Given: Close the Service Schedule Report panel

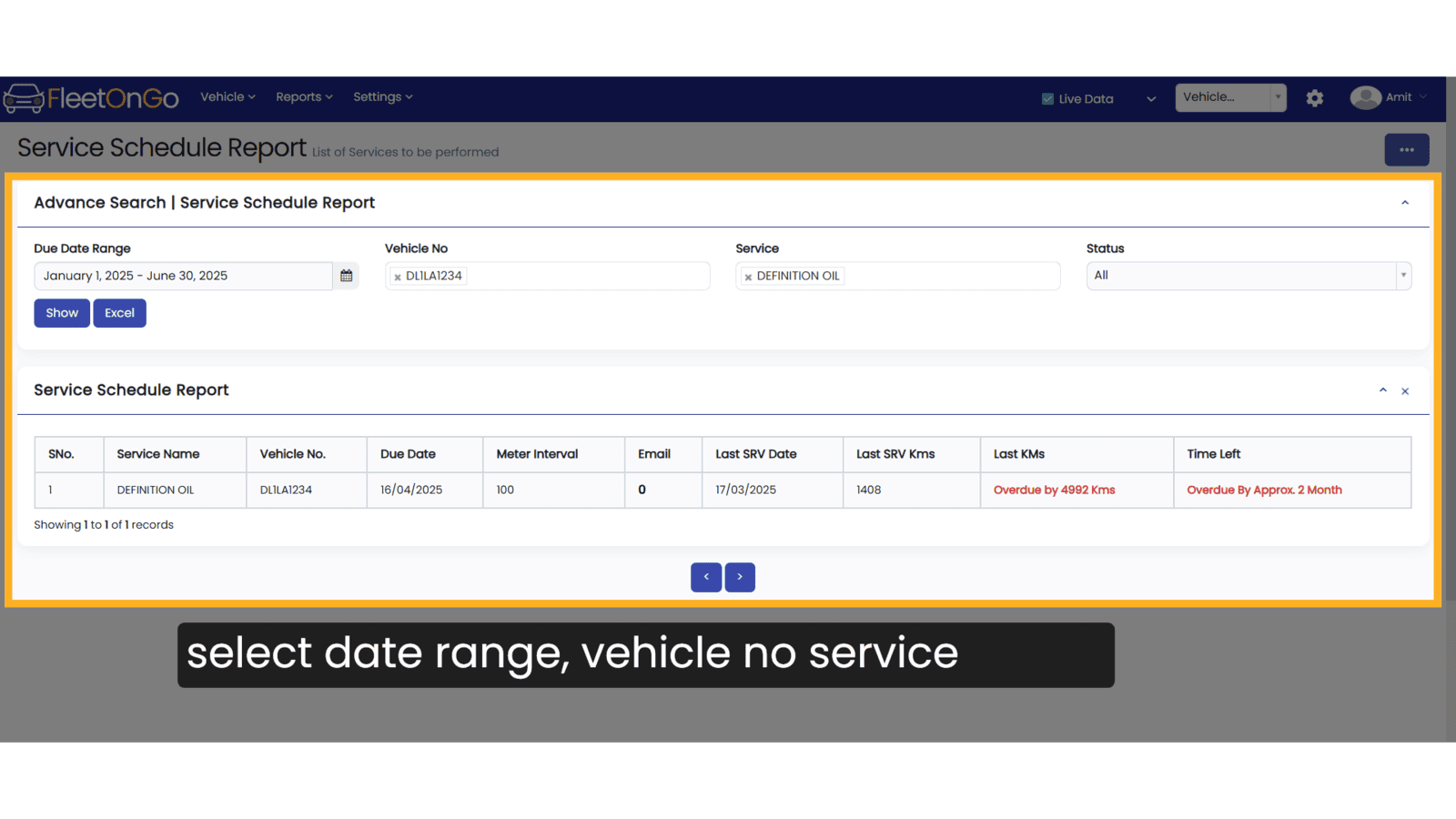Looking at the screenshot, I should [1405, 391].
